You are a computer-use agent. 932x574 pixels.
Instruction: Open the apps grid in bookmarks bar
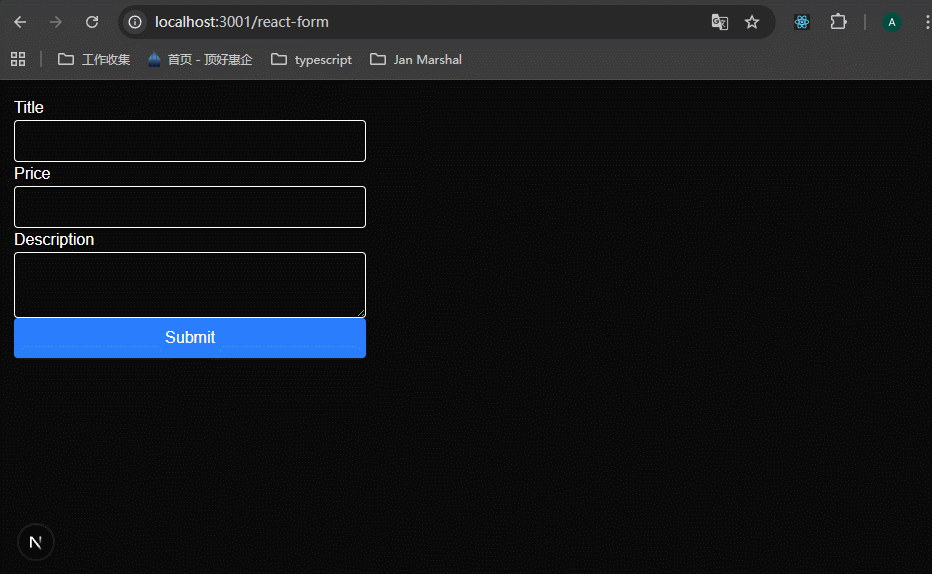click(x=18, y=59)
